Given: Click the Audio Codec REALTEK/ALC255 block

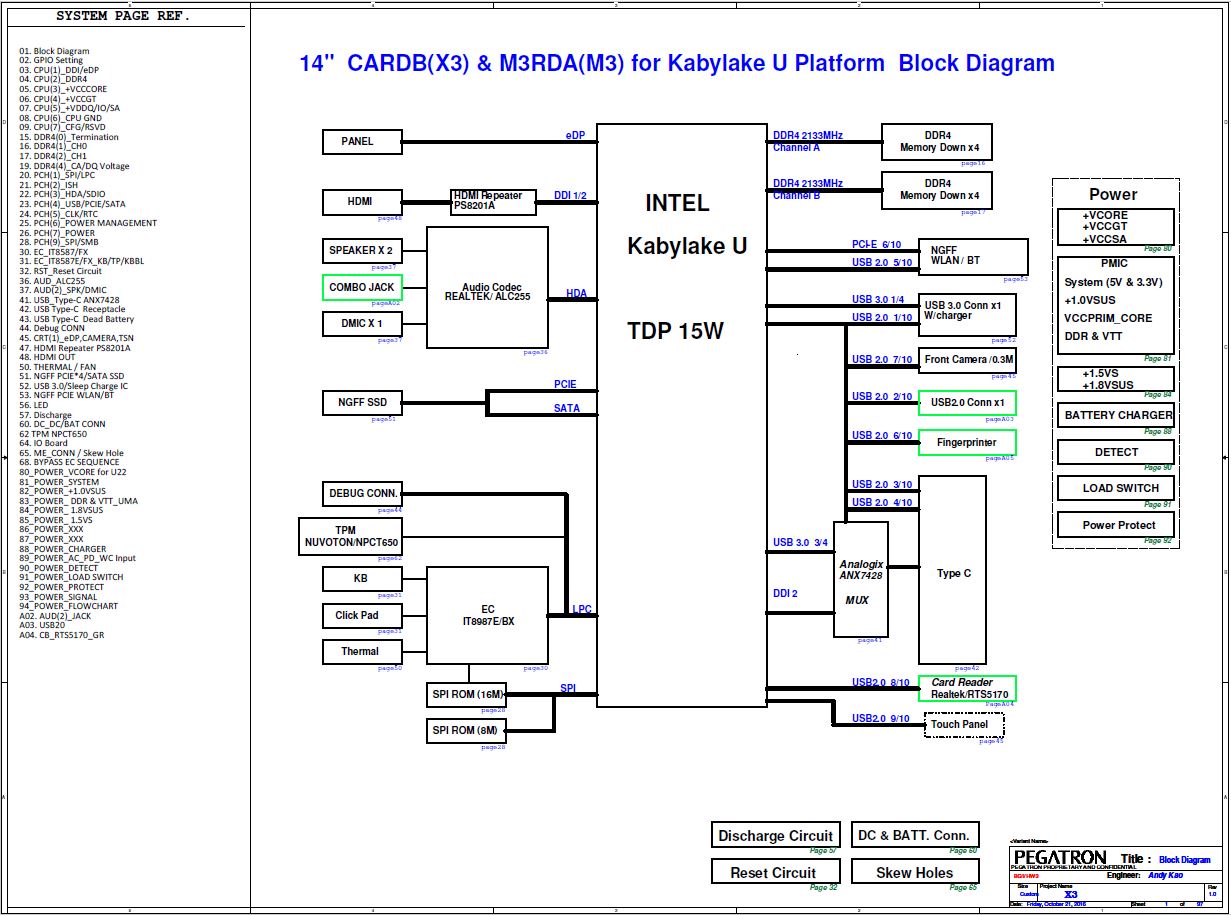Looking at the screenshot, I should pyautogui.click(x=487, y=288).
